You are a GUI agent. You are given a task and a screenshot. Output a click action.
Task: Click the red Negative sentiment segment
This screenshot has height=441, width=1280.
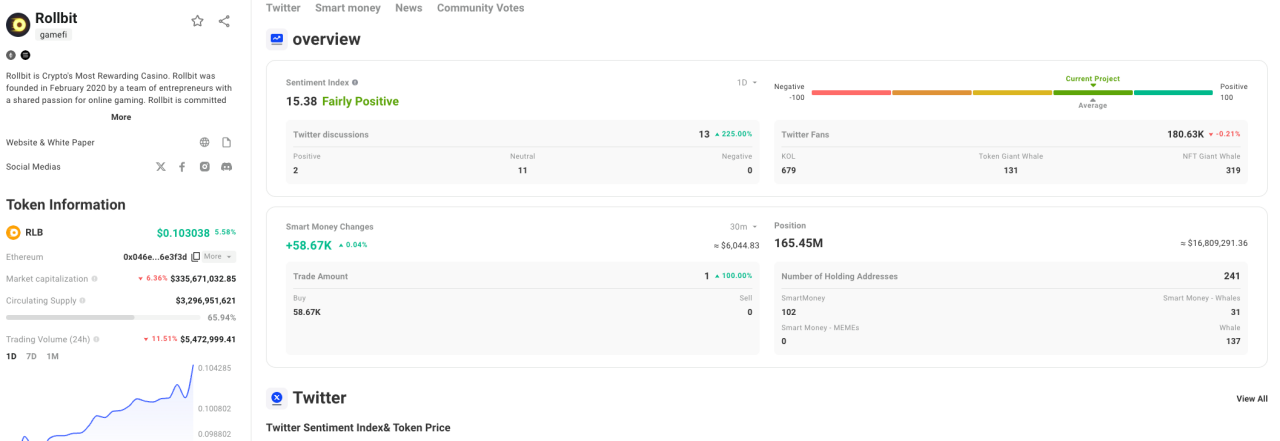pos(851,92)
